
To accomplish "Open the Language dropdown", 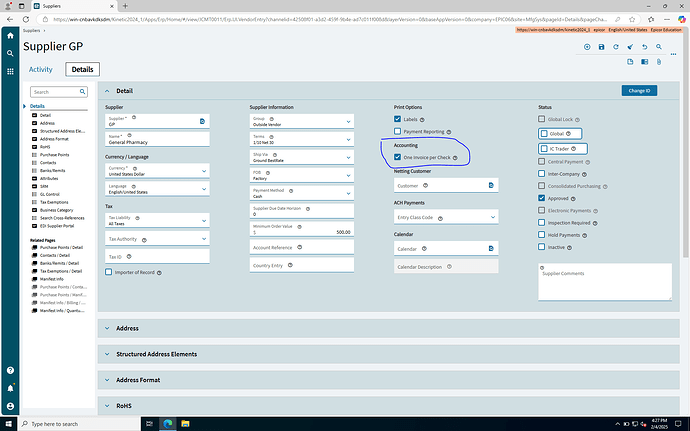I will [x=204, y=189].
